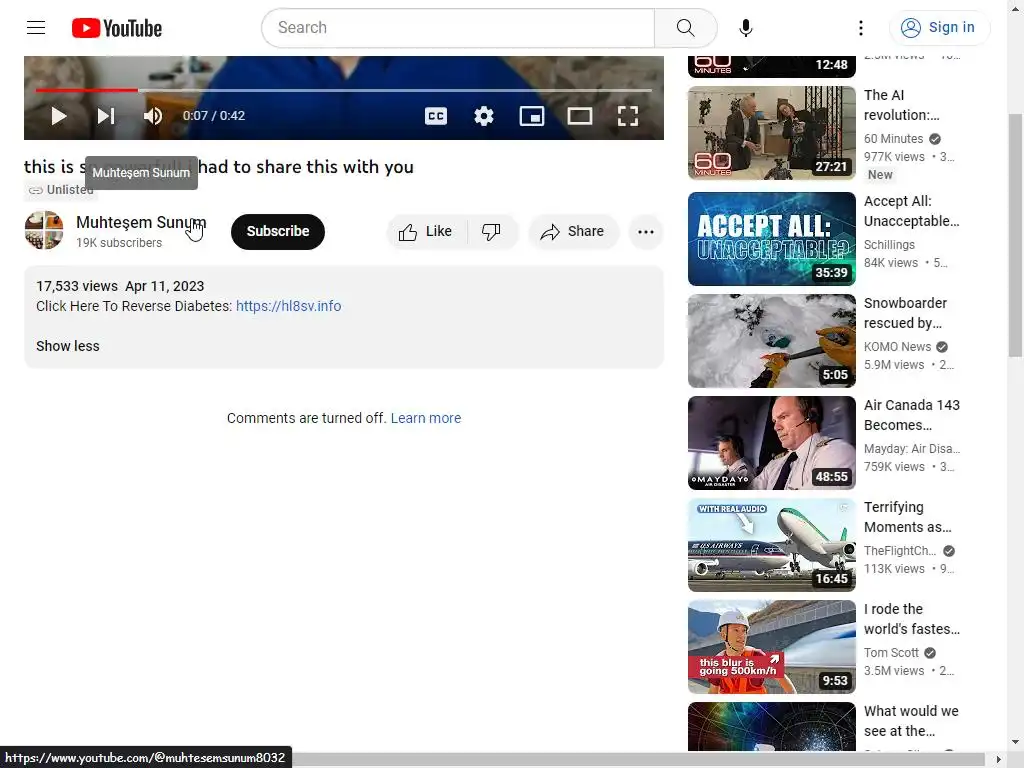
Task: Open Tom Scott fastest train thumbnail
Action: 771,647
